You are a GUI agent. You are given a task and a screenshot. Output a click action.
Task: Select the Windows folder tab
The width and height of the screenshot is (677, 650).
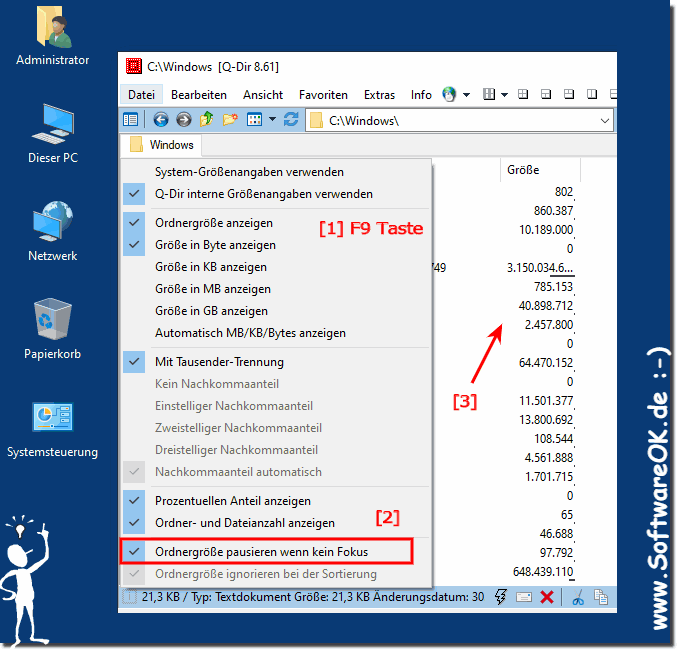coord(161,145)
